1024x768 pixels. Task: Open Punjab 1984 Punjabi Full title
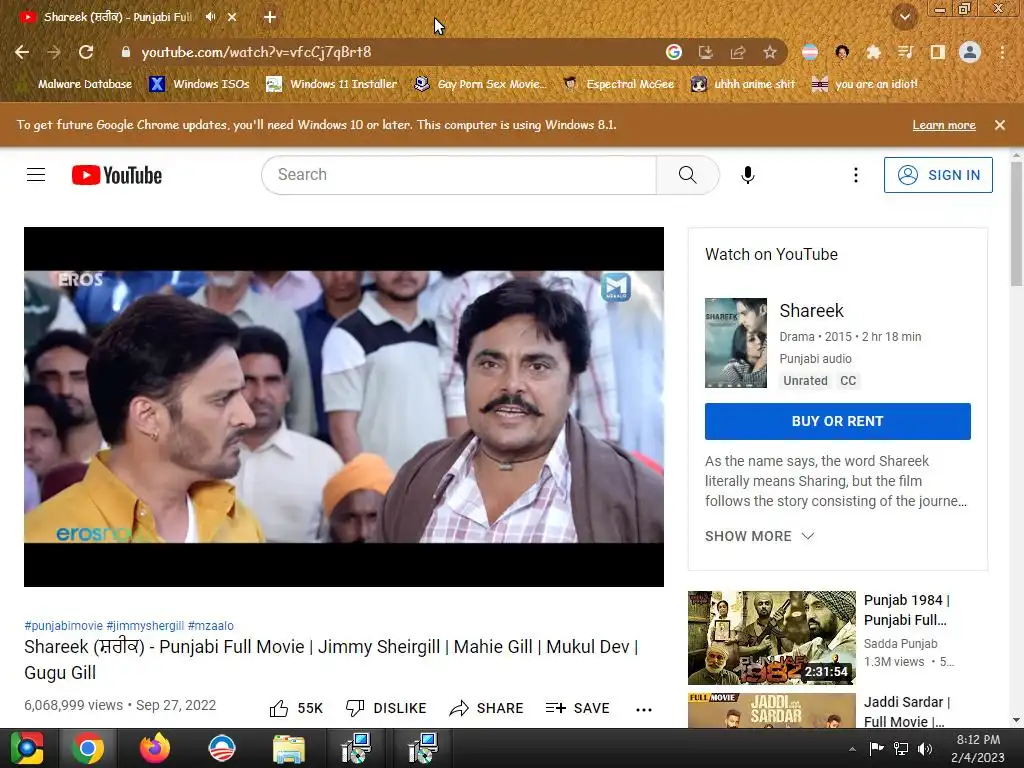(907, 610)
